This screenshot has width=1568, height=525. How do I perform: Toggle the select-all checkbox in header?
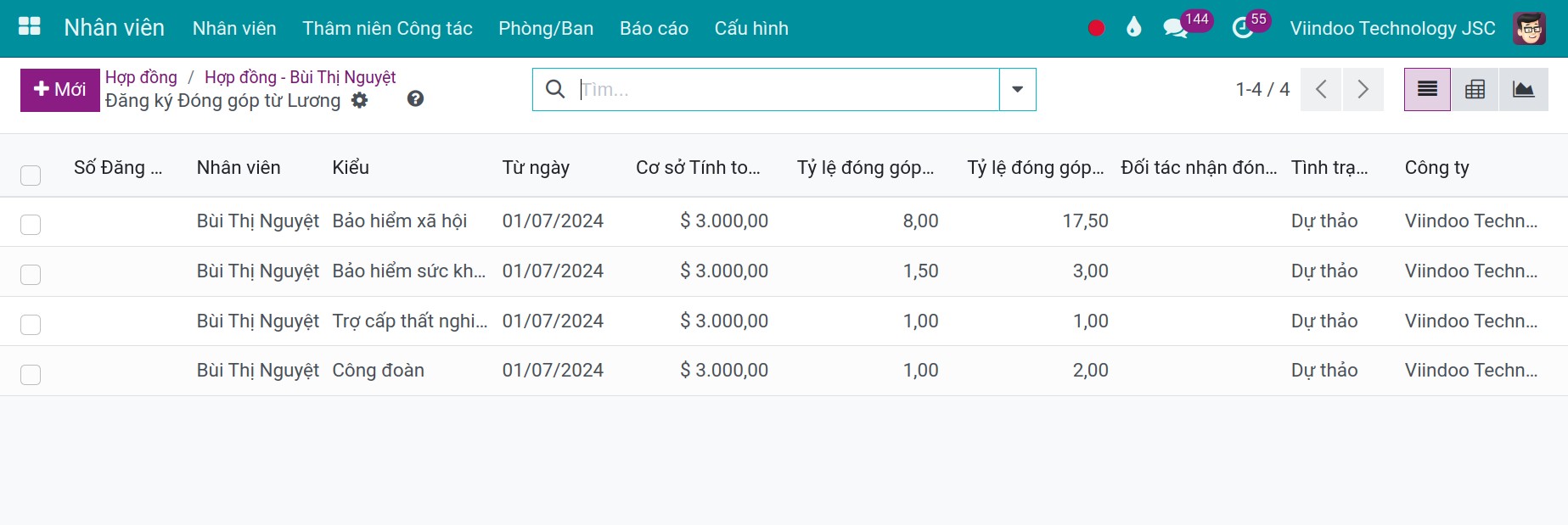tap(31, 176)
